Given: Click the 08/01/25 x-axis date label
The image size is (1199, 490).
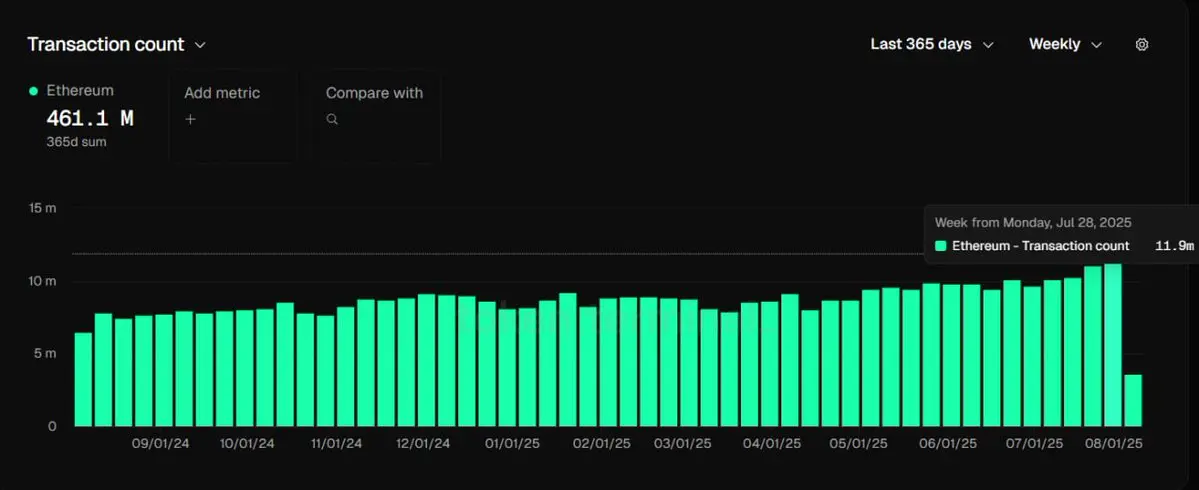Looking at the screenshot, I should pos(1113,444).
